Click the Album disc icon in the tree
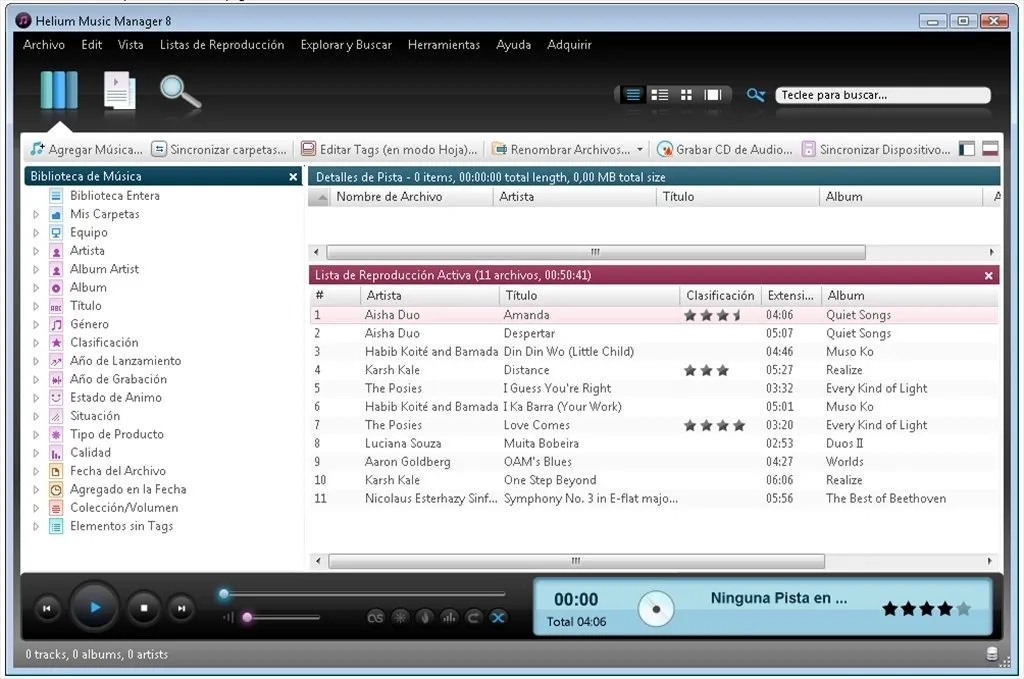The image size is (1024, 679). (x=56, y=288)
